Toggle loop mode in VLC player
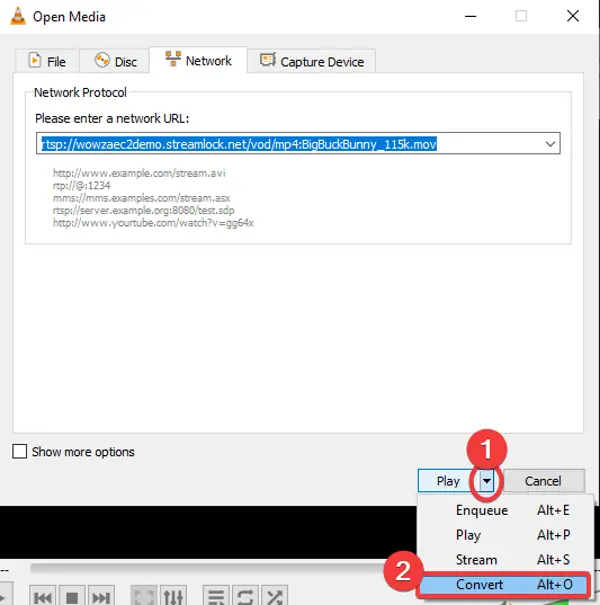600x605 pixels. click(x=245, y=597)
